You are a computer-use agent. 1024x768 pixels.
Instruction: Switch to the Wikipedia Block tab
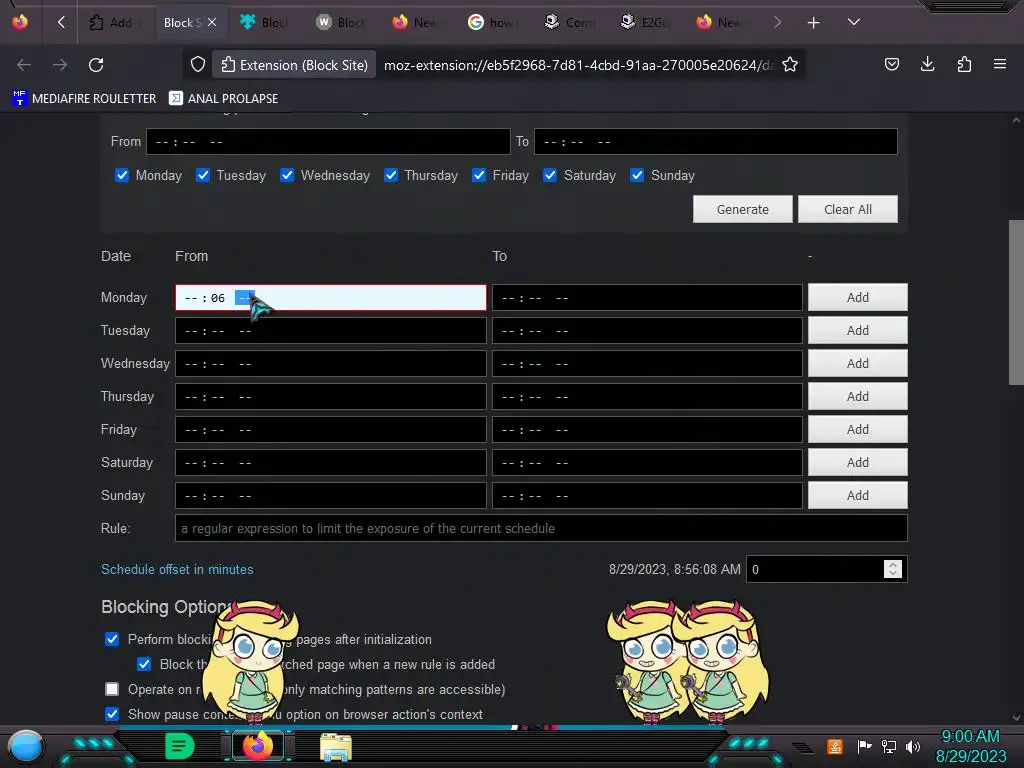click(x=341, y=23)
